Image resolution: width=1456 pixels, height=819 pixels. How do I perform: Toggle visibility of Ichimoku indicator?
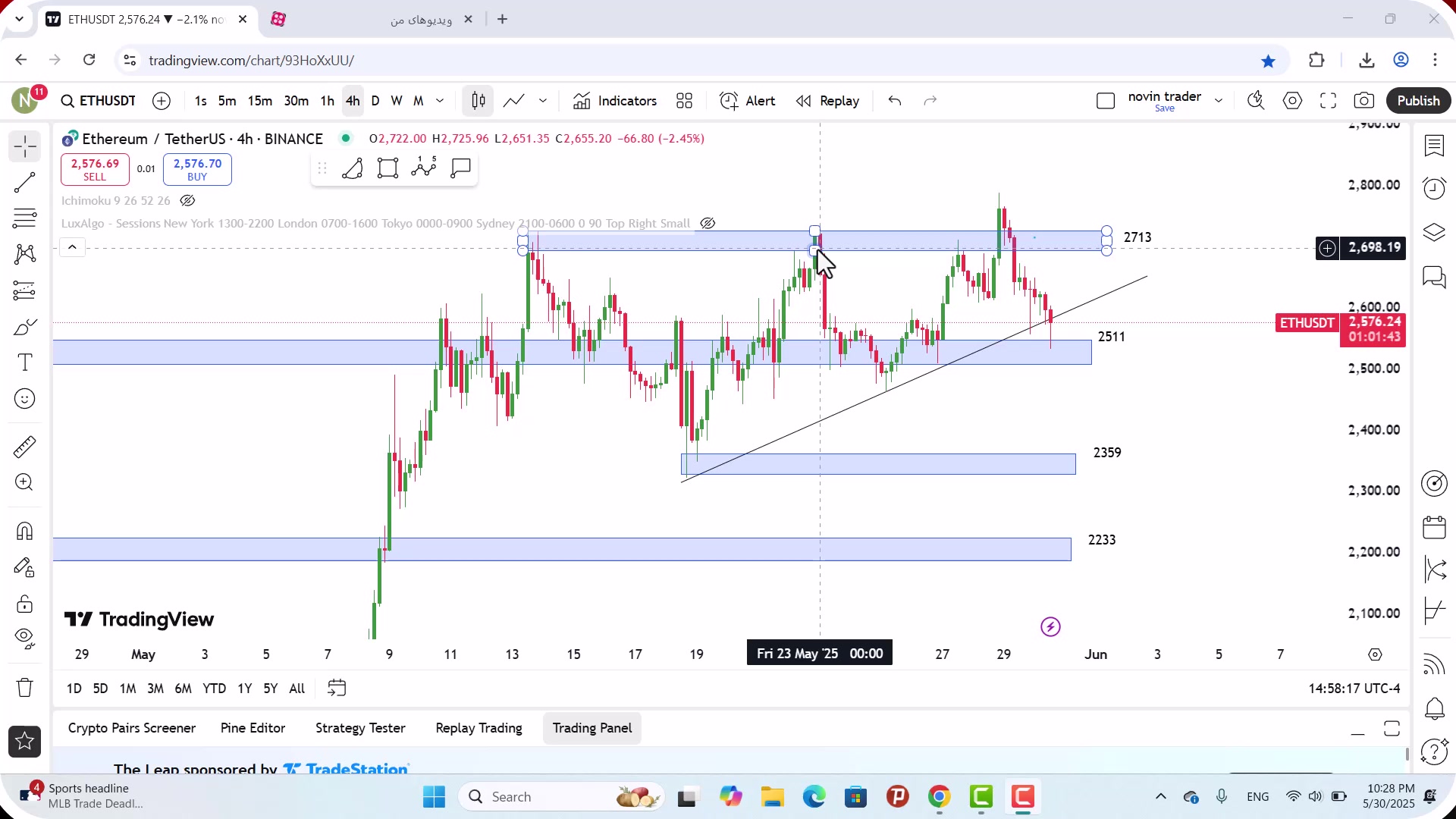pyautogui.click(x=187, y=201)
